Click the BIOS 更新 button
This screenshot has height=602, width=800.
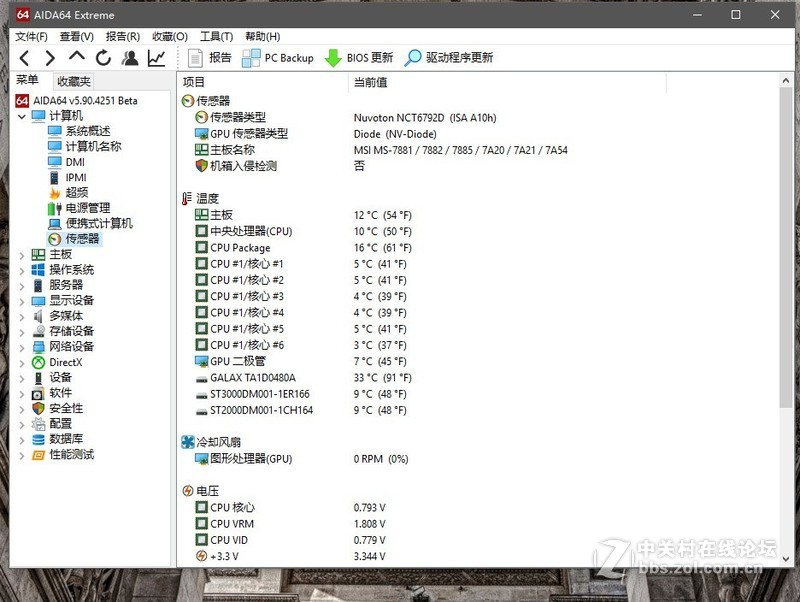(x=359, y=58)
